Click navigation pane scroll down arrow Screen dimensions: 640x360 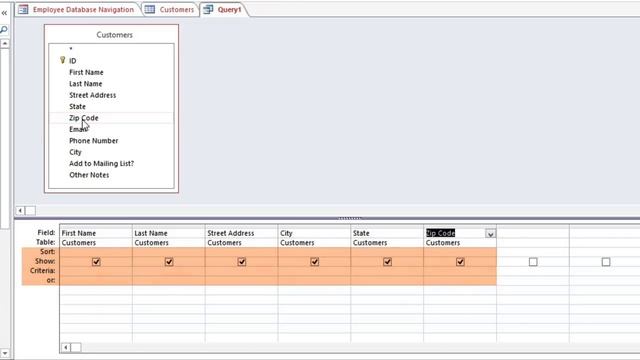5,353
